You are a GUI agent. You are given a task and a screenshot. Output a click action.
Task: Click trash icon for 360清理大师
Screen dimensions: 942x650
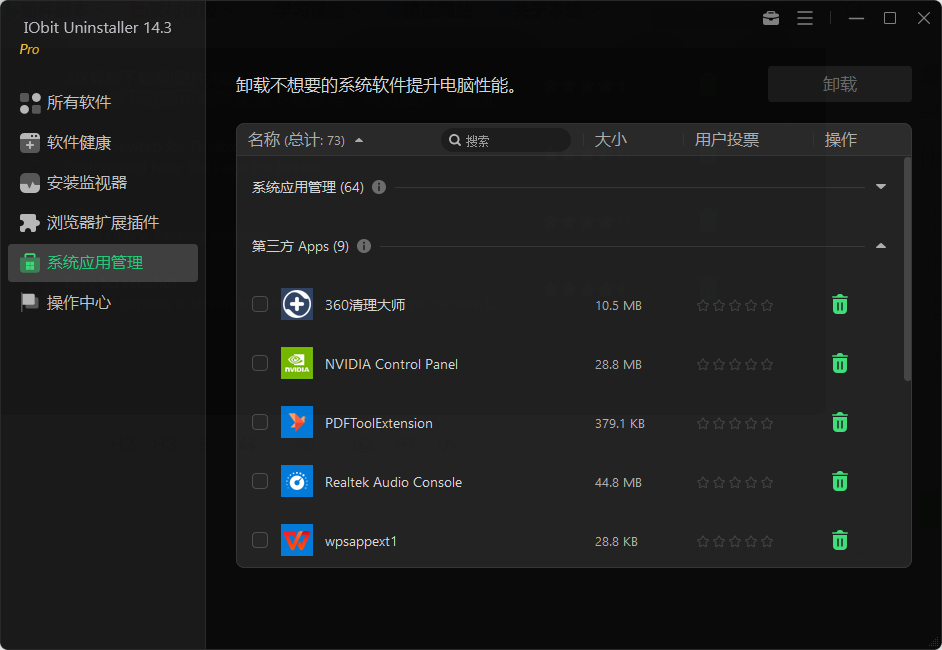coord(840,304)
